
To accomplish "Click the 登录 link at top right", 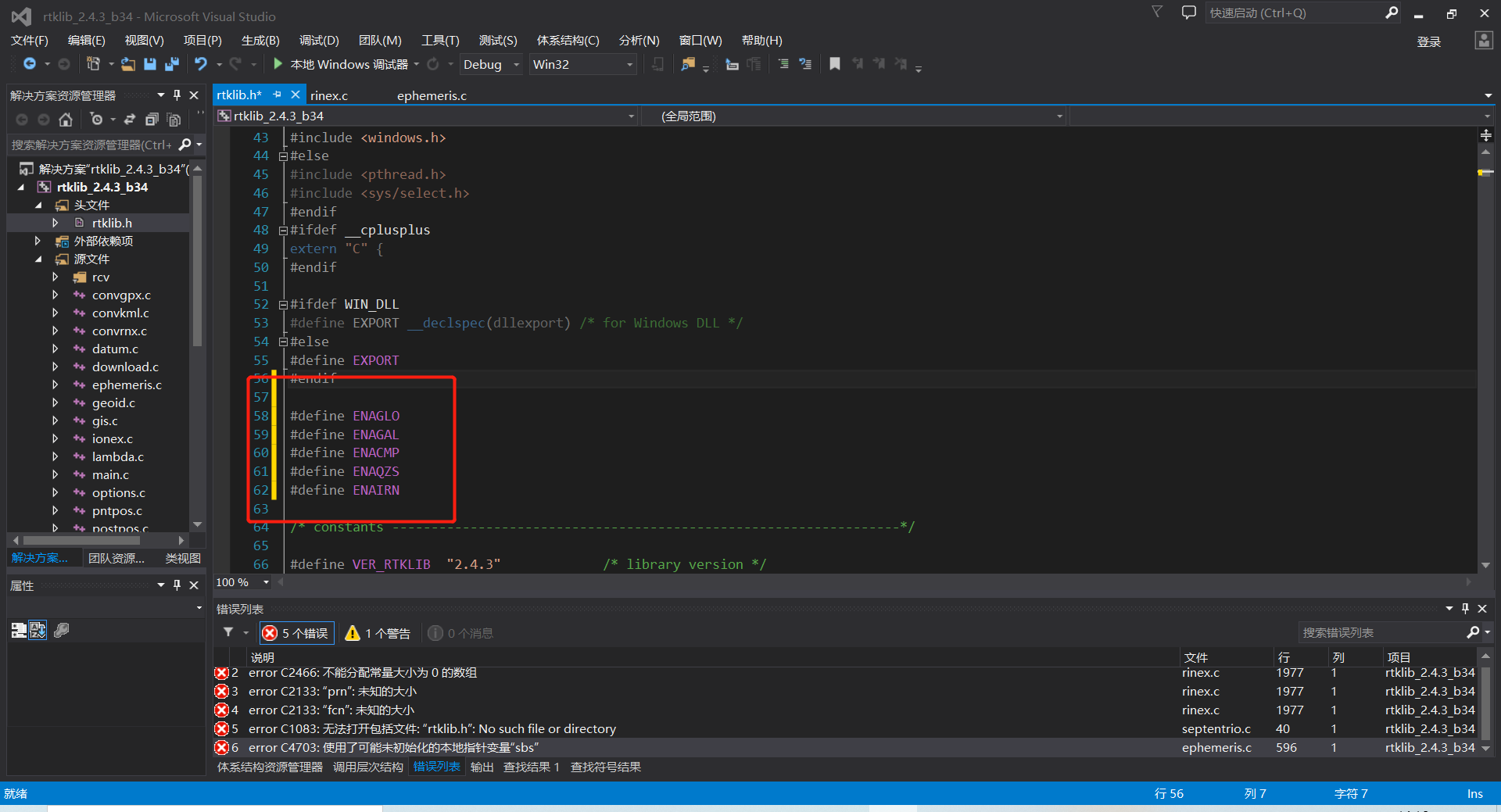I will click(1428, 41).
